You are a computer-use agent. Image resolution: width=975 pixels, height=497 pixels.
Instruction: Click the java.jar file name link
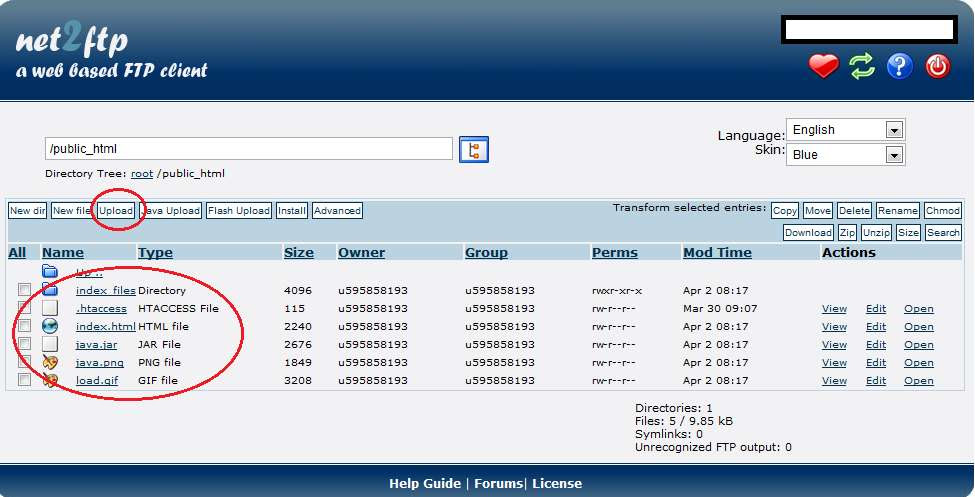click(x=96, y=345)
